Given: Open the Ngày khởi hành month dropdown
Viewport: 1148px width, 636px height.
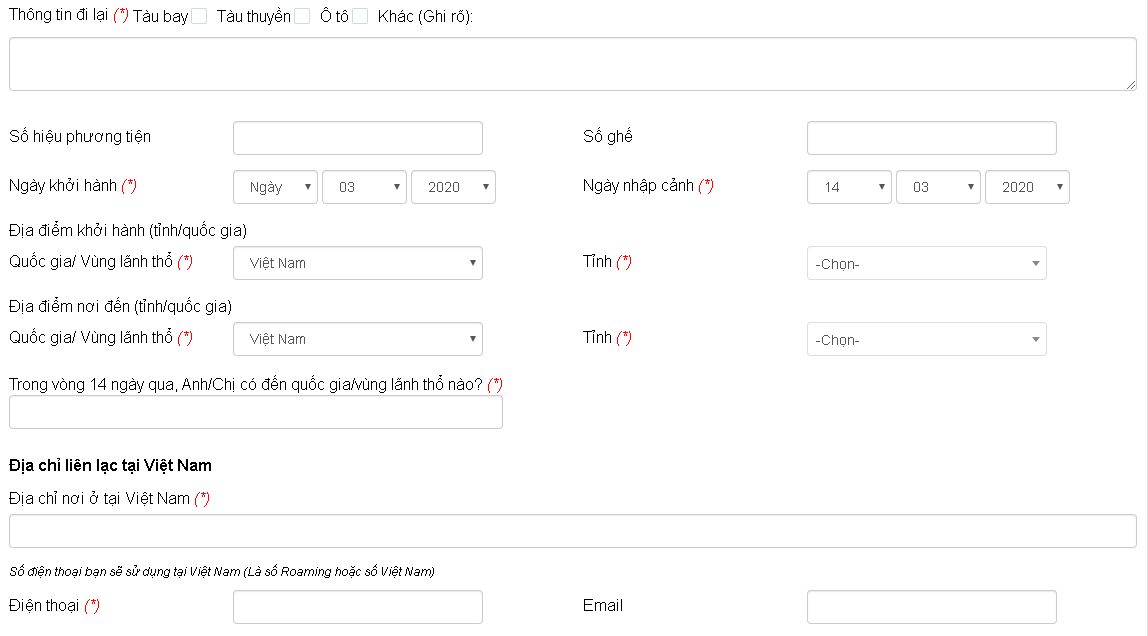Looking at the screenshot, I should (365, 187).
